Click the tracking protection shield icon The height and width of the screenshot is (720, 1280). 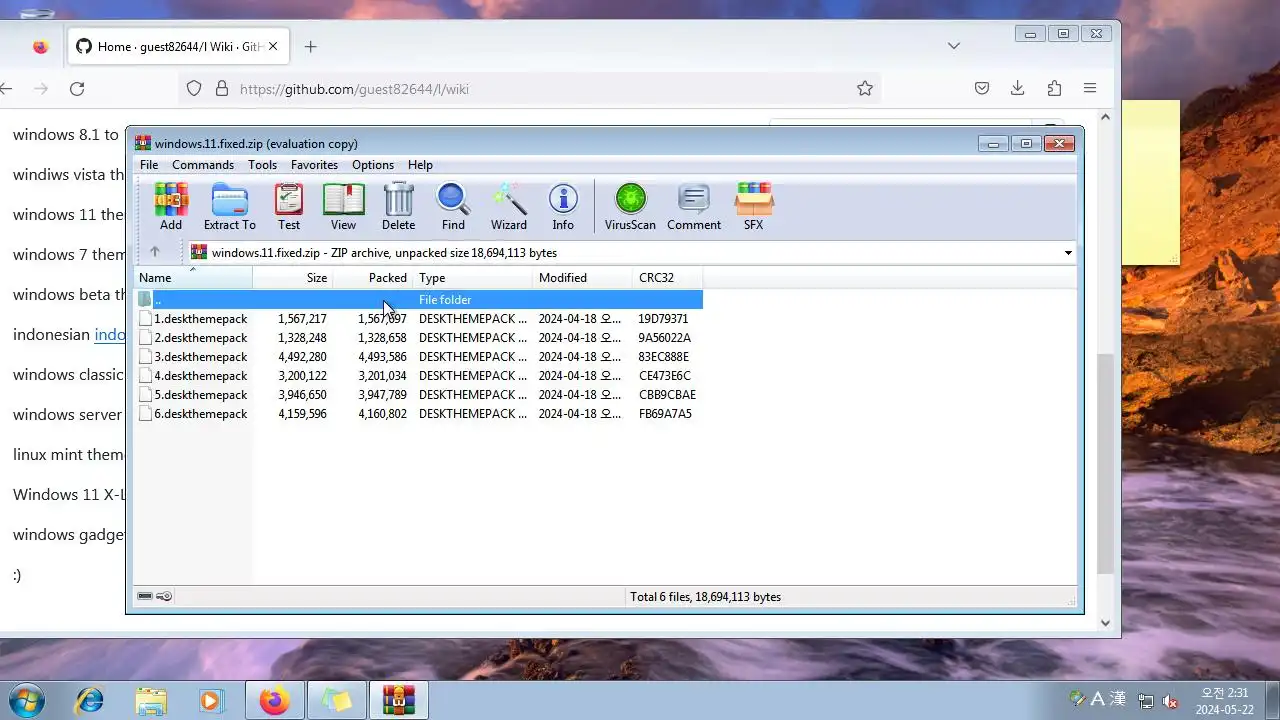tap(194, 89)
